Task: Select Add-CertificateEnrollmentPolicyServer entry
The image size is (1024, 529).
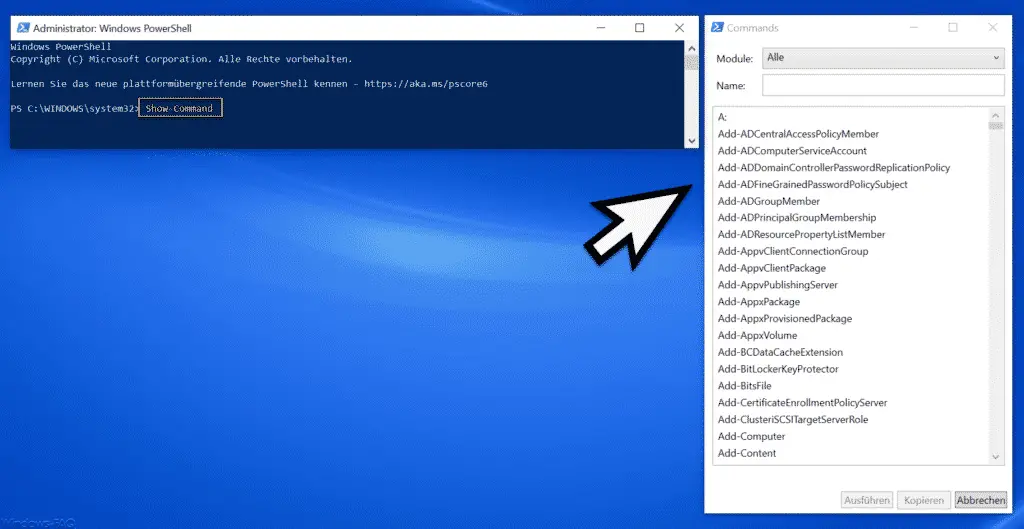Action: [x=803, y=403]
